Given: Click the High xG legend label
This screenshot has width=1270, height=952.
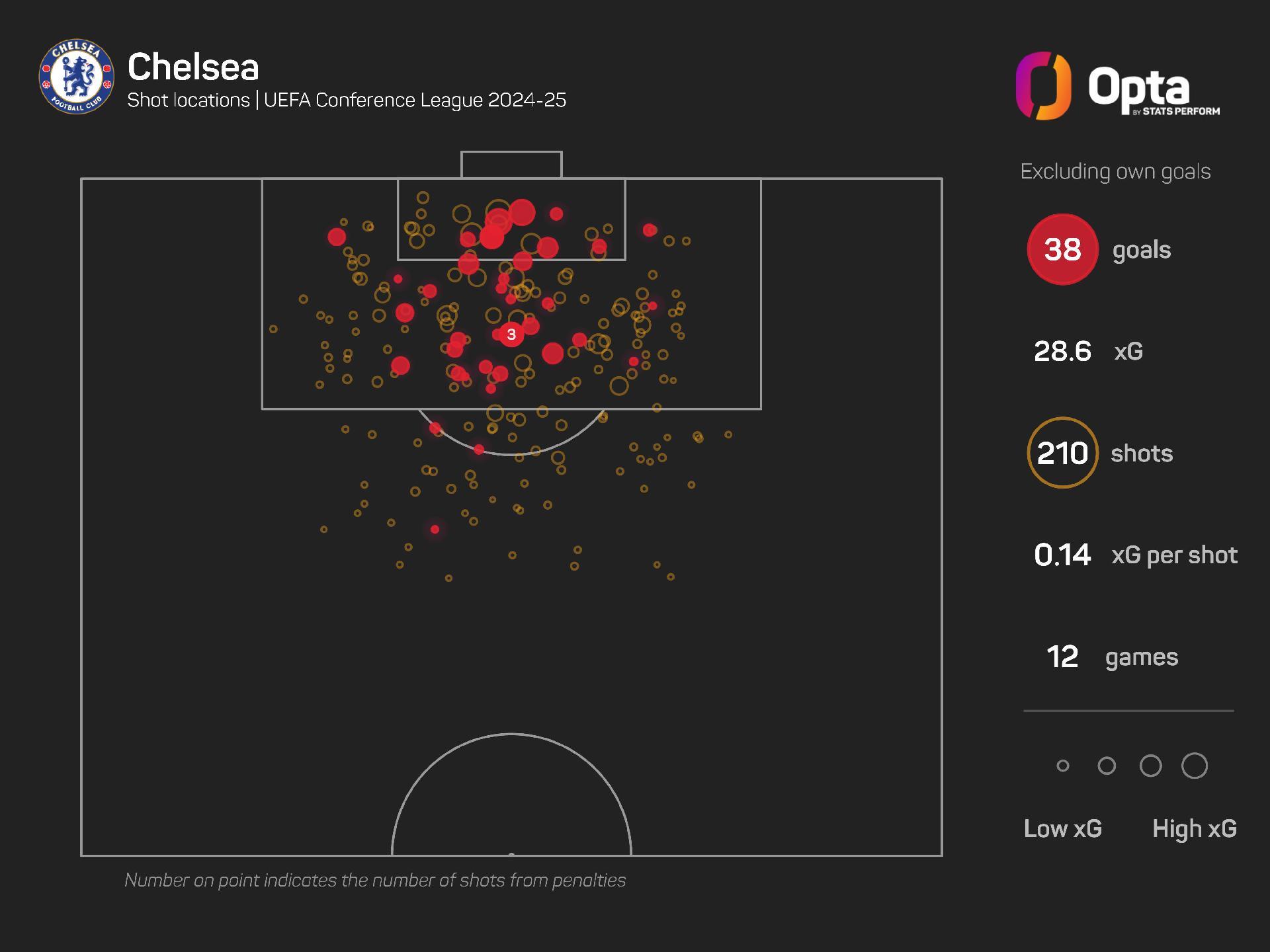Looking at the screenshot, I should 1195,828.
